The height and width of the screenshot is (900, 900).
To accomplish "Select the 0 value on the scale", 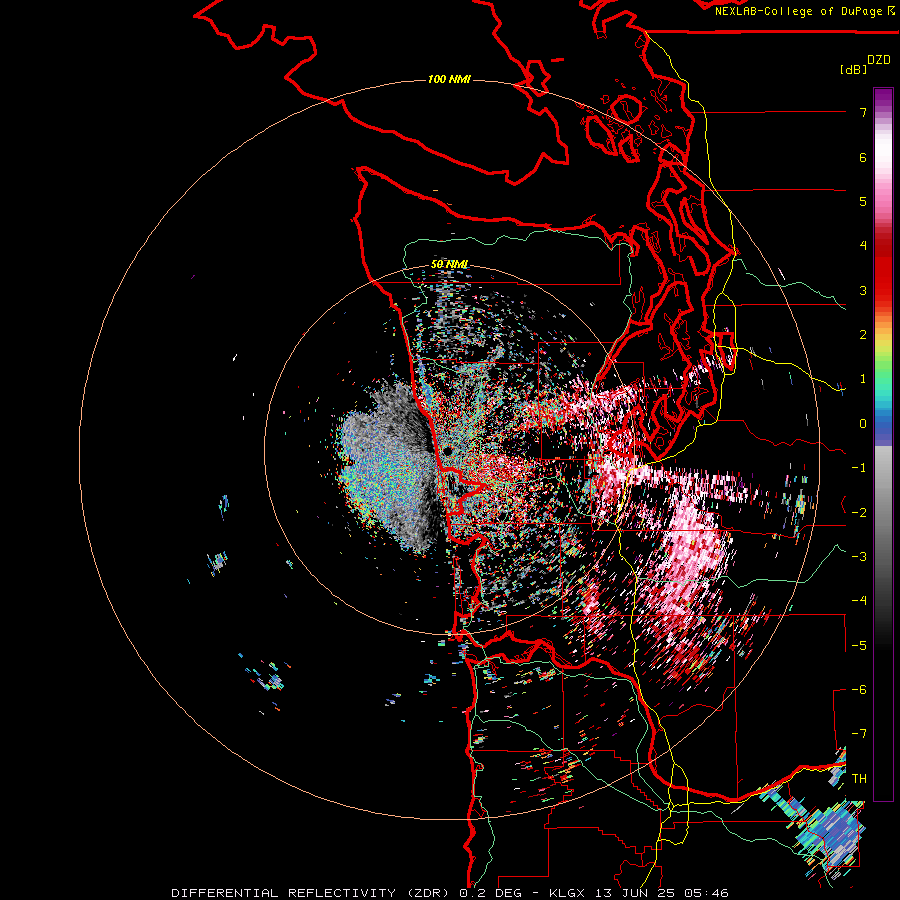I will [863, 424].
